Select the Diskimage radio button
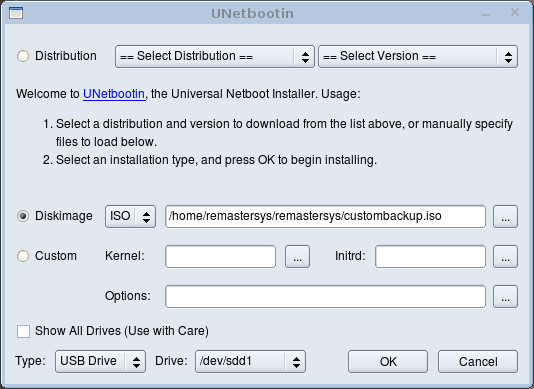 pos(23,216)
